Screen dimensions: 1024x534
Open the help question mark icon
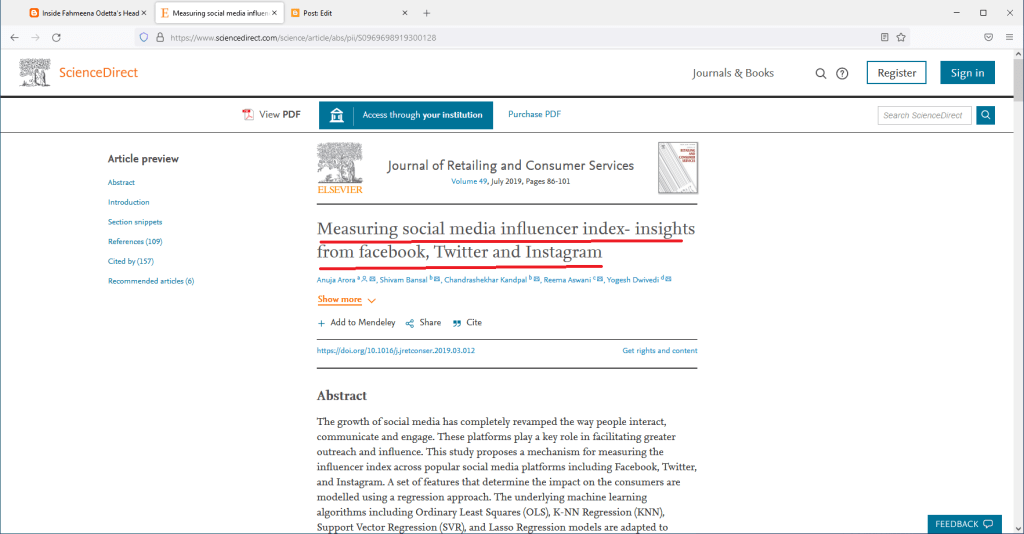click(x=842, y=73)
